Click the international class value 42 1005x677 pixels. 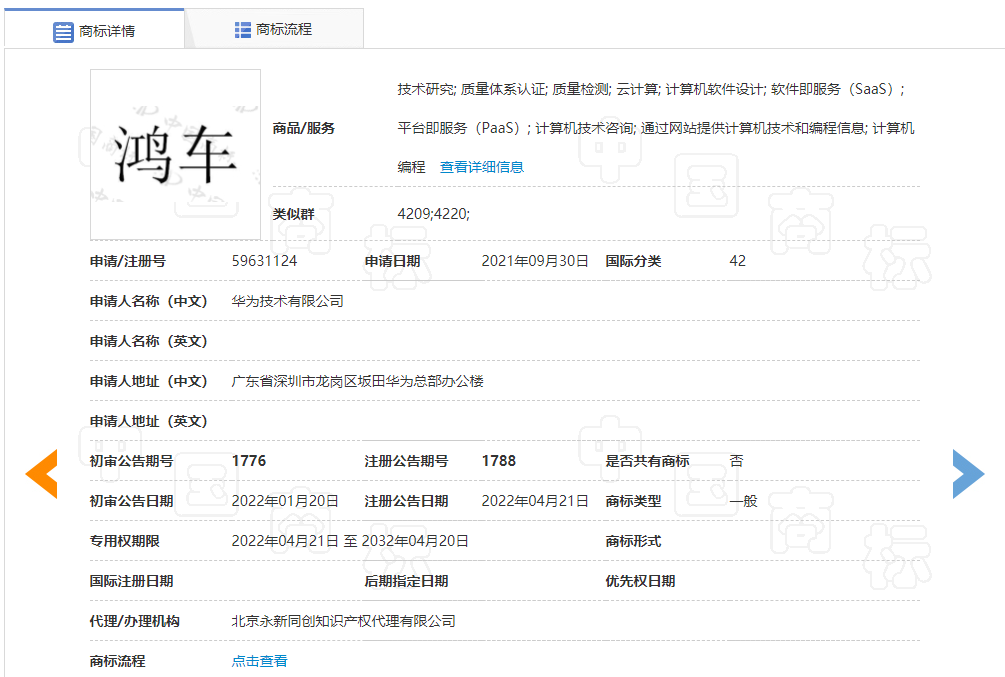[738, 261]
